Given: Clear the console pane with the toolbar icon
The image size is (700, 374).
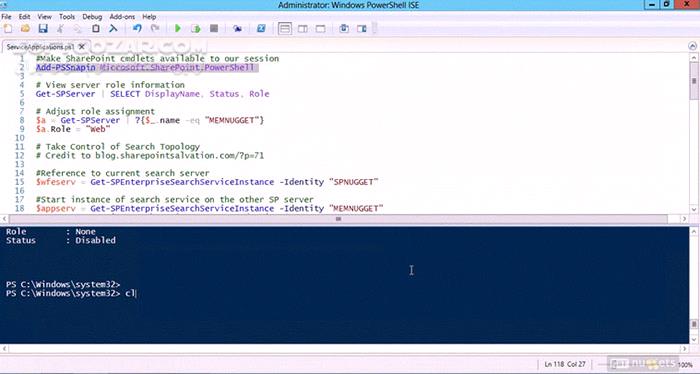Looking at the screenshot, I should 113,29.
